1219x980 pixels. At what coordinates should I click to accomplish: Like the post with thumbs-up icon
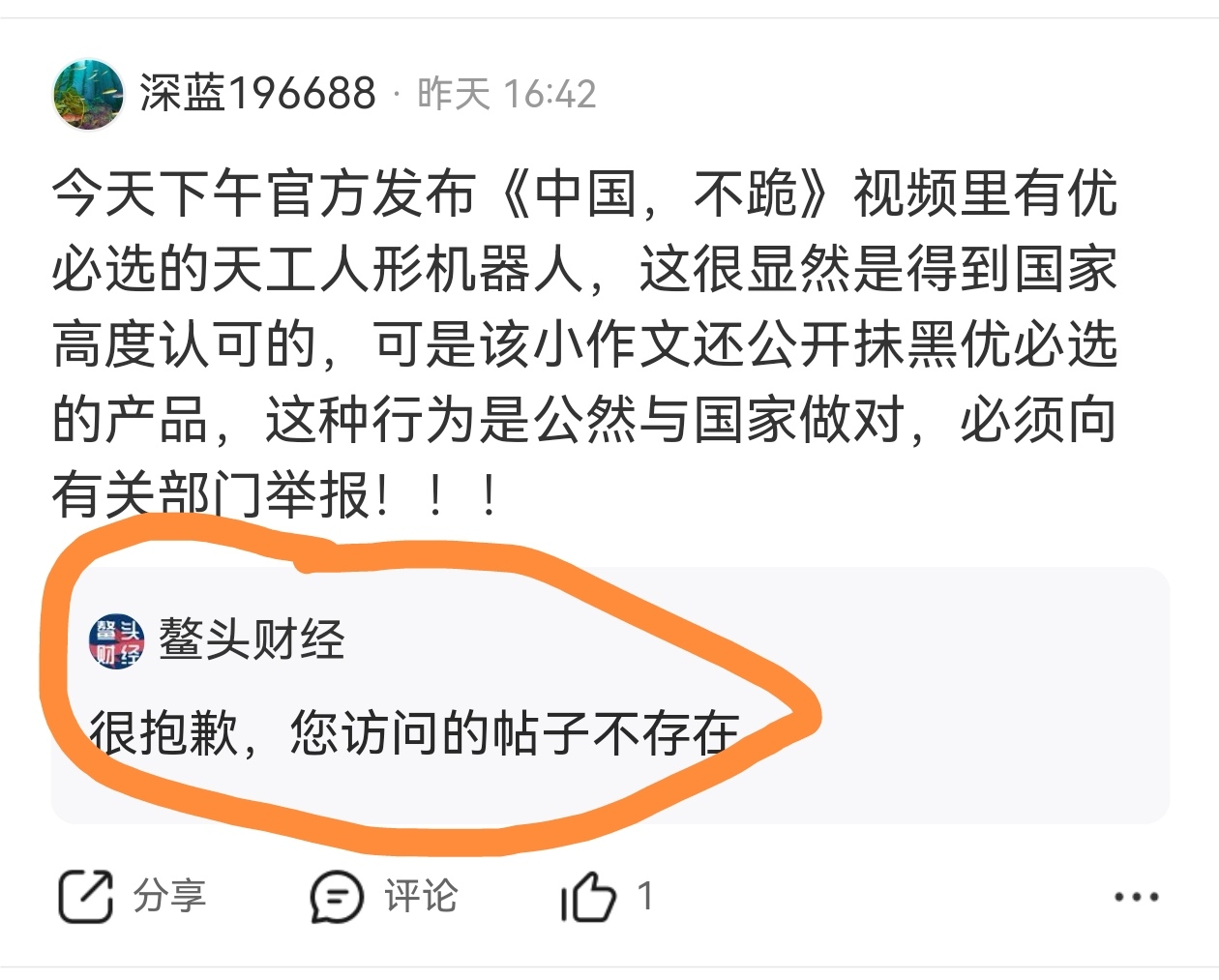(x=588, y=896)
